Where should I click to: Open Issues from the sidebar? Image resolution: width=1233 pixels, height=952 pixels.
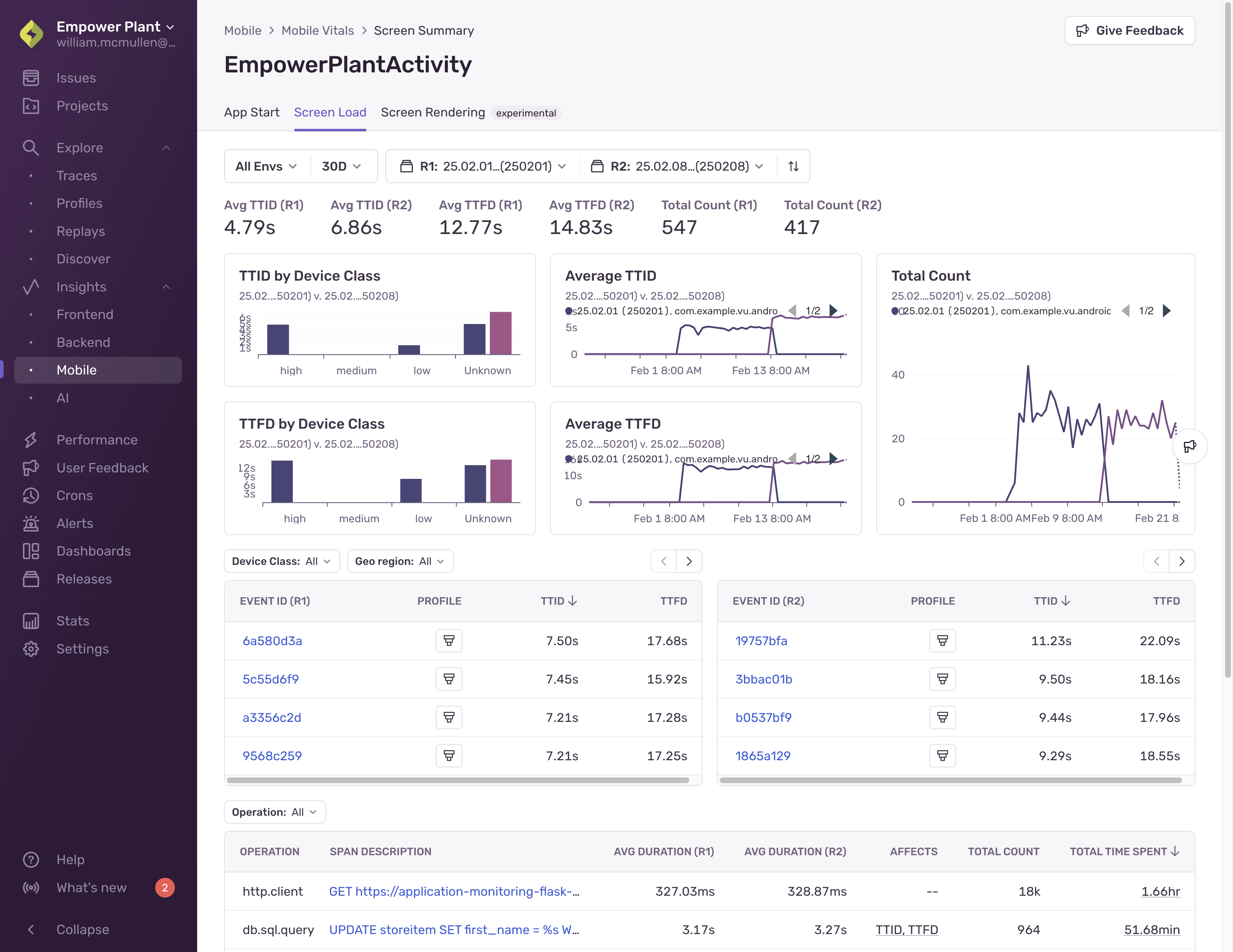point(76,78)
